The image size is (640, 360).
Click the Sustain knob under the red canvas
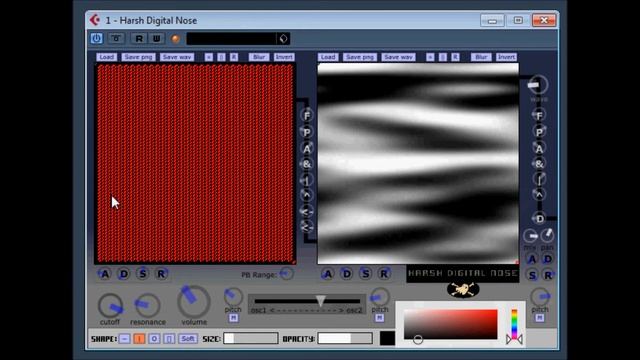(x=142, y=273)
